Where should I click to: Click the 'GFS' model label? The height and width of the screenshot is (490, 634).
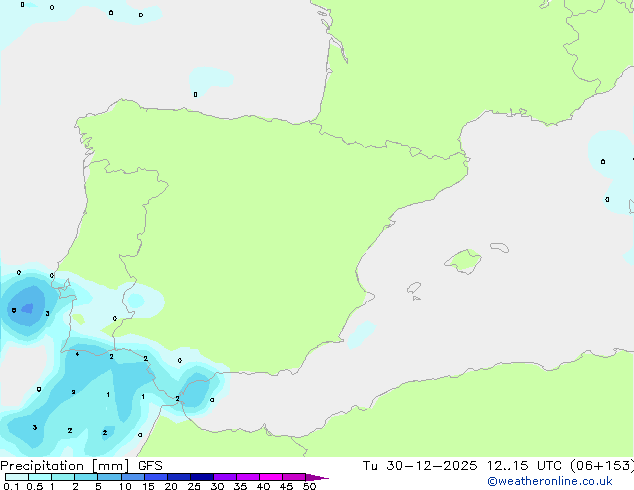(x=150, y=466)
